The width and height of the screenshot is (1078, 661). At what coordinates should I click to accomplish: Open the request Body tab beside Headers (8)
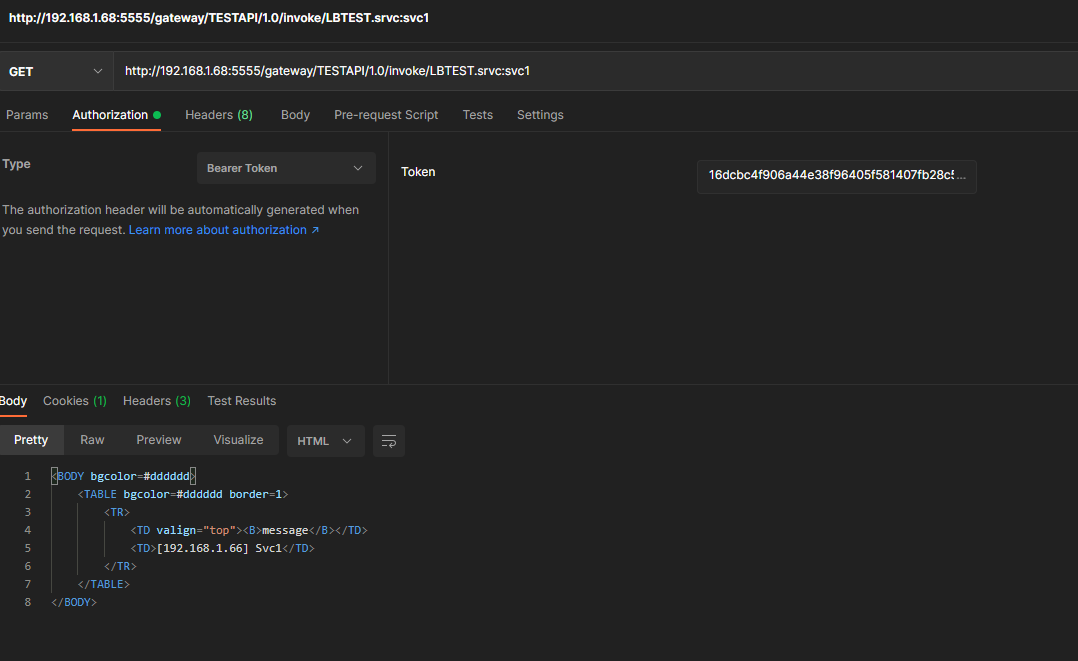[x=295, y=115]
